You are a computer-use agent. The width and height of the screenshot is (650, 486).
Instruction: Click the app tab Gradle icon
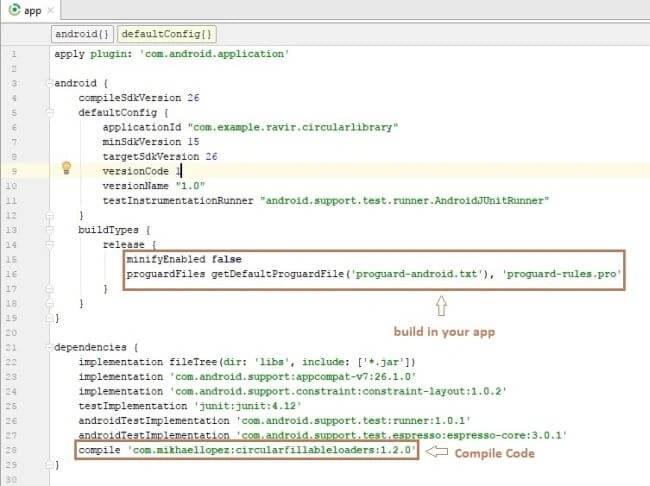15,10
